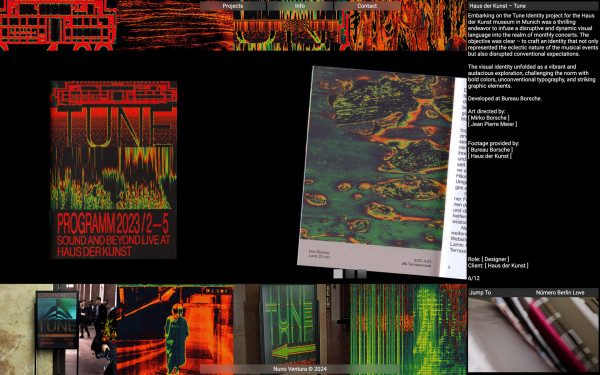The width and height of the screenshot is (600, 375).
Task: Click the Haus der Kunst – Tune title
Action: (x=497, y=6)
